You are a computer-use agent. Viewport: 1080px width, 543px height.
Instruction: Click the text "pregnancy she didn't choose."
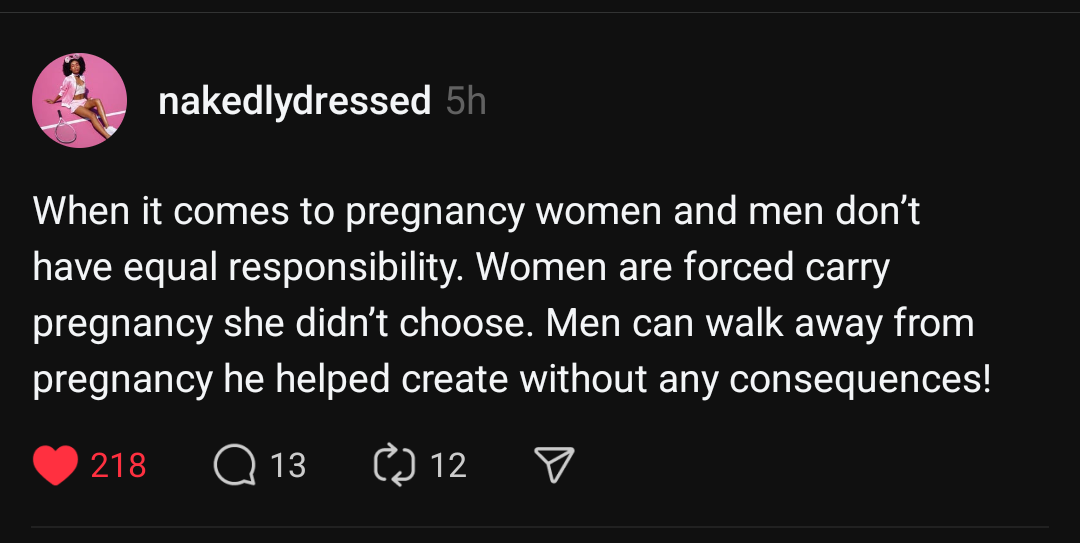pos(282,323)
